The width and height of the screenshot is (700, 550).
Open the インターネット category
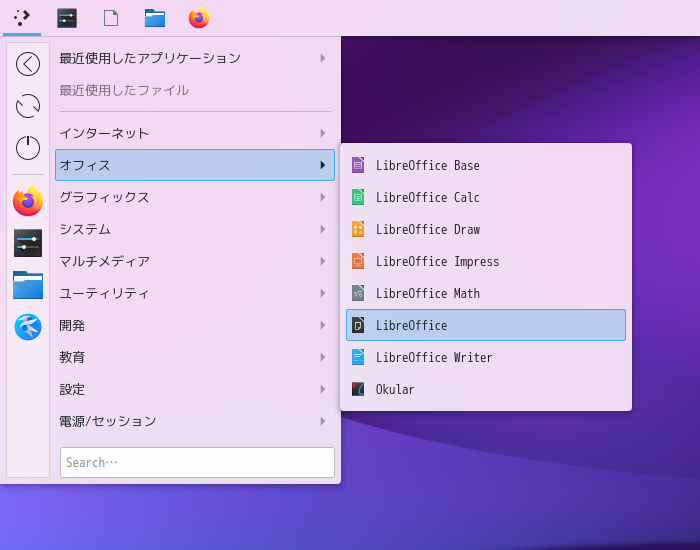pyautogui.click(x=195, y=133)
